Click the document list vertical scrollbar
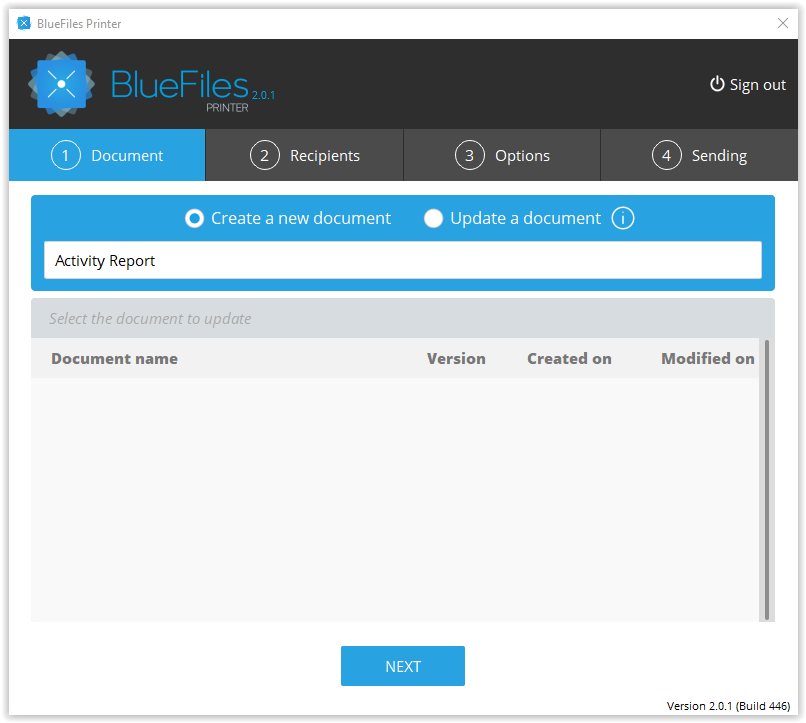 [x=767, y=480]
